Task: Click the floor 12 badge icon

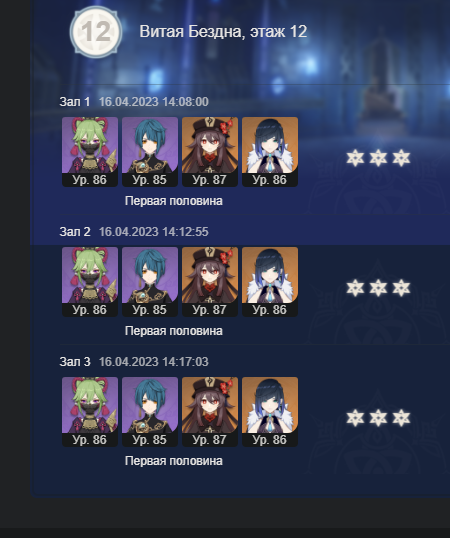Action: (x=96, y=32)
